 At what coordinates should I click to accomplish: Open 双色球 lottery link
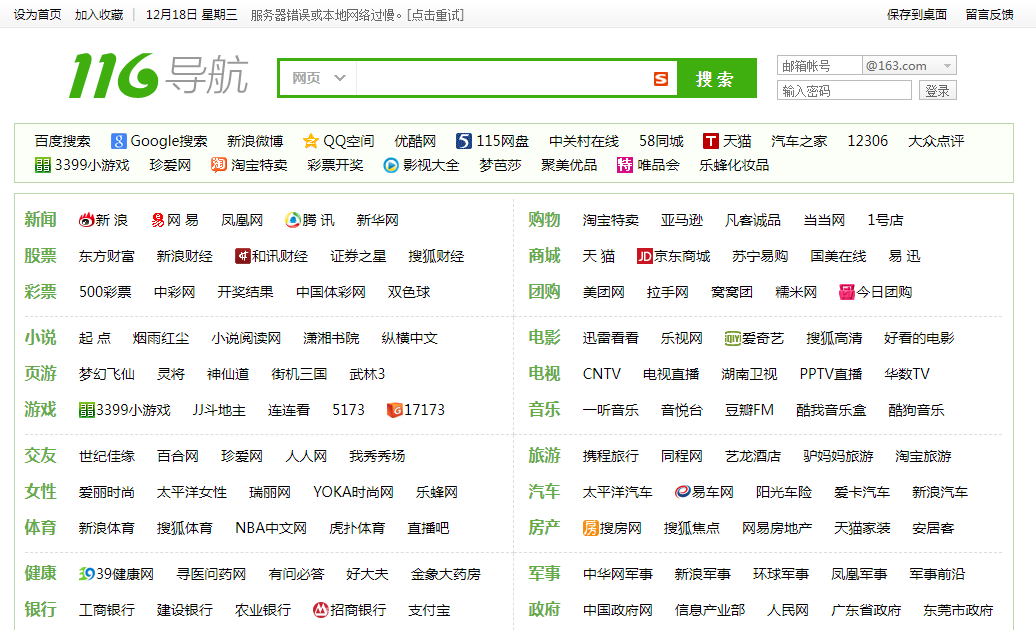[x=409, y=292]
